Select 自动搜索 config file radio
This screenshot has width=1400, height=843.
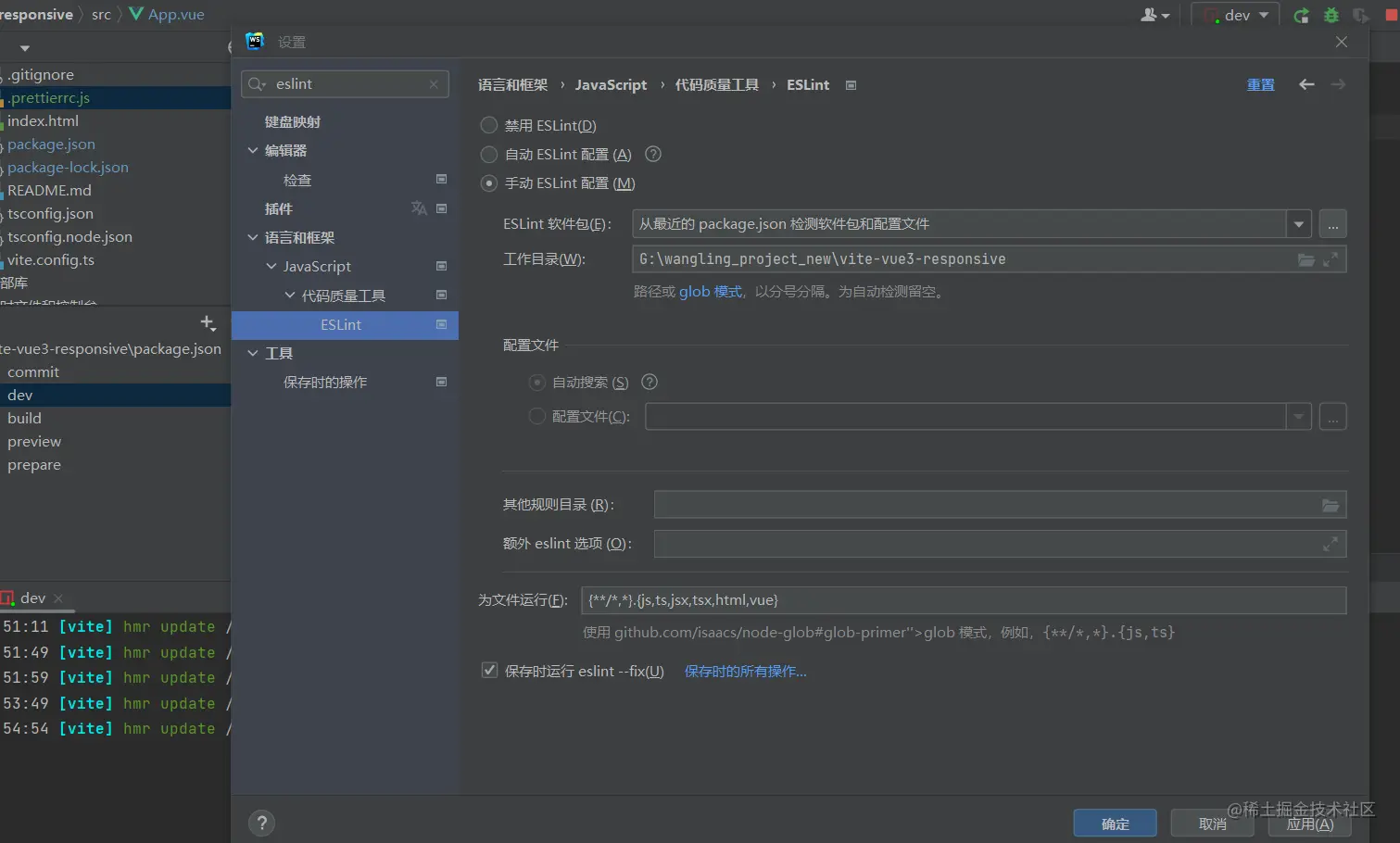(x=536, y=383)
